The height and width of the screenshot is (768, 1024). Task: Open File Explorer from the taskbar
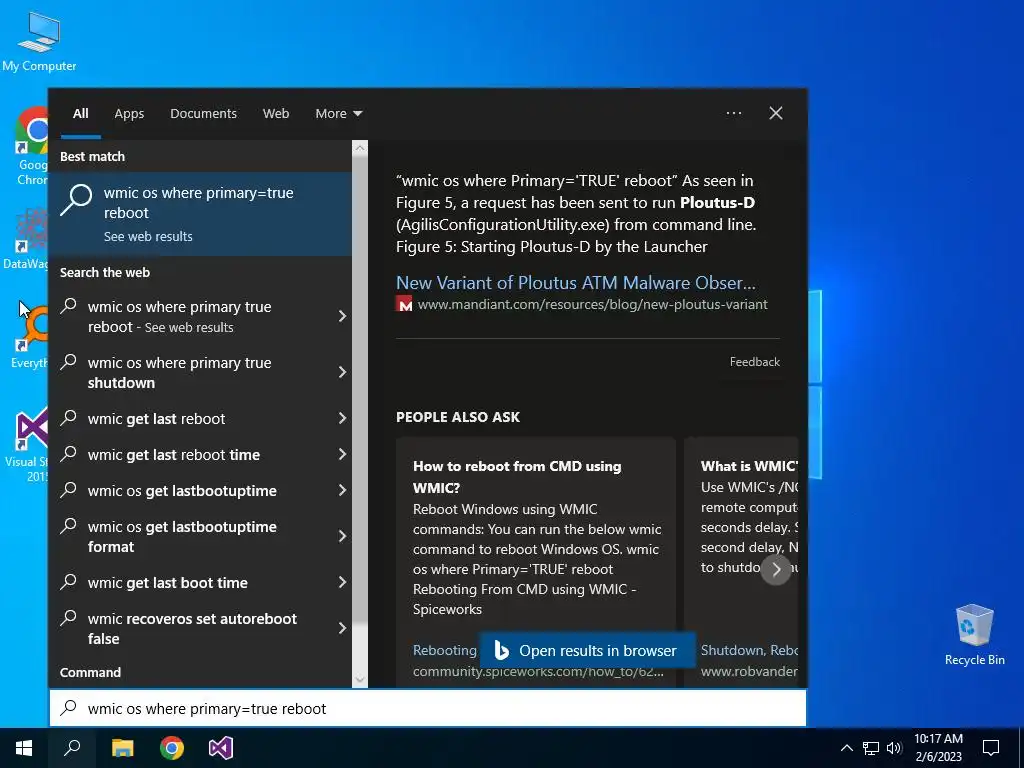[x=122, y=748]
